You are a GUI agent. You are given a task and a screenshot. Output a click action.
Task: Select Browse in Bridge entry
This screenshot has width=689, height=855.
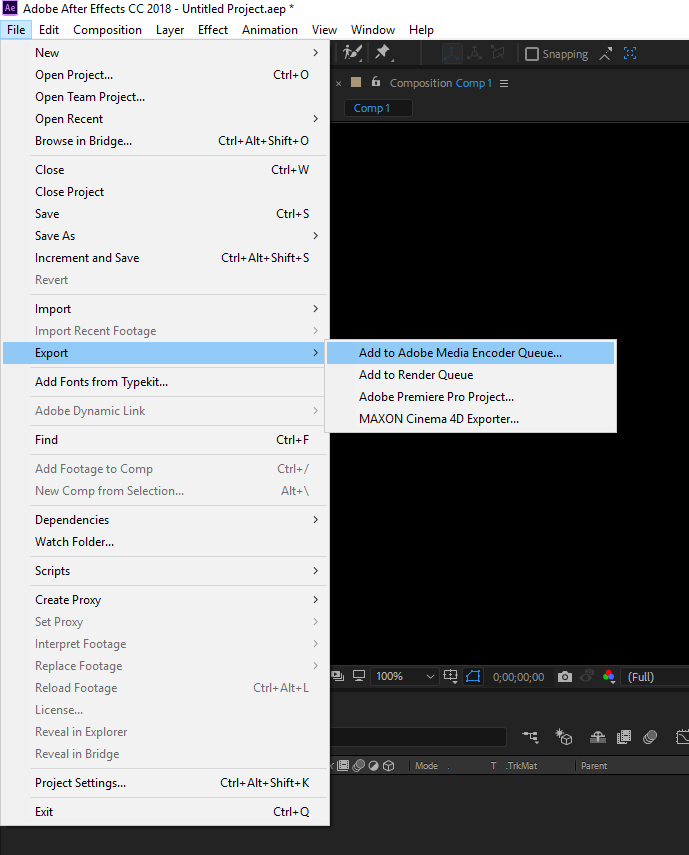point(166,141)
